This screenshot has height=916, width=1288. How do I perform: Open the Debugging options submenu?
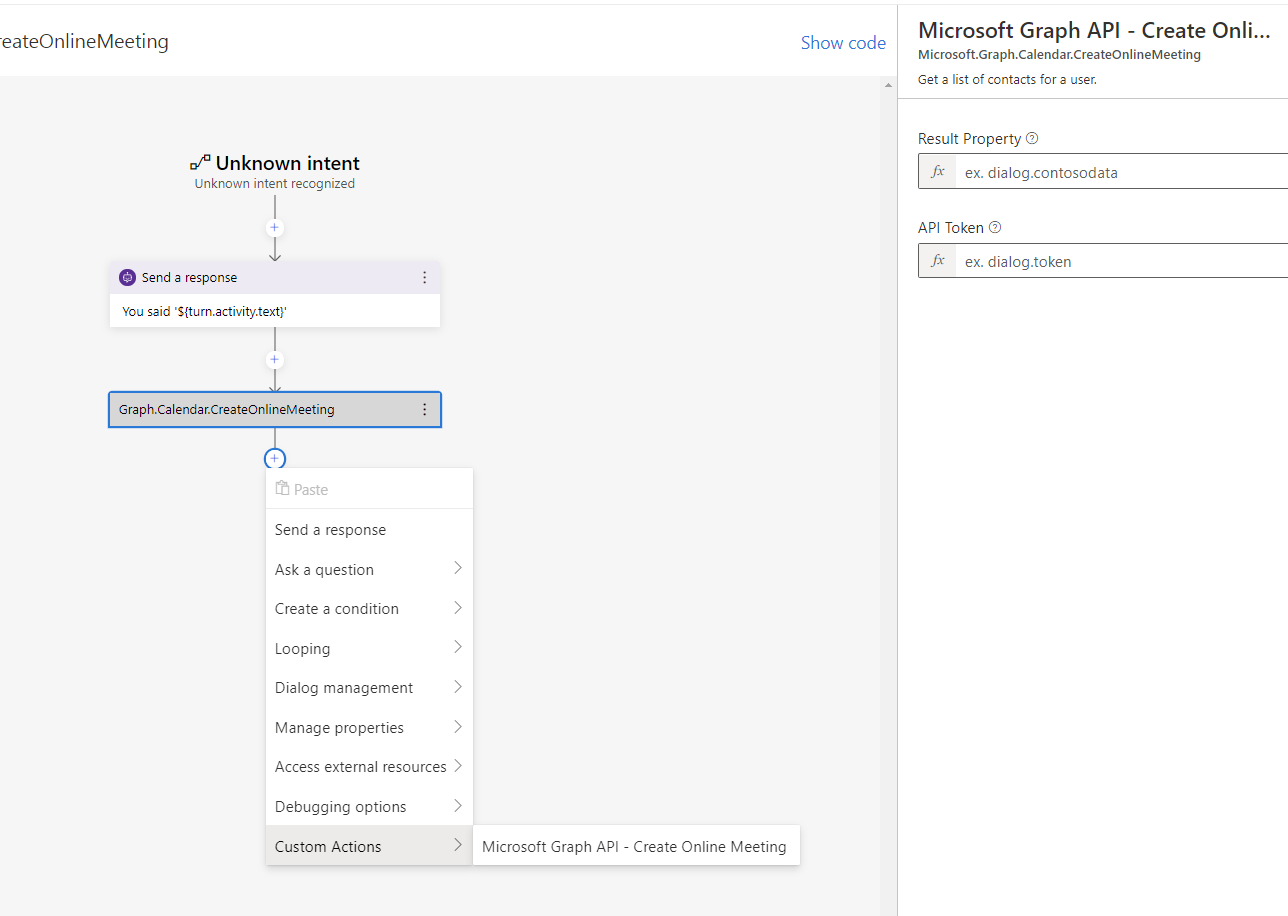point(369,806)
